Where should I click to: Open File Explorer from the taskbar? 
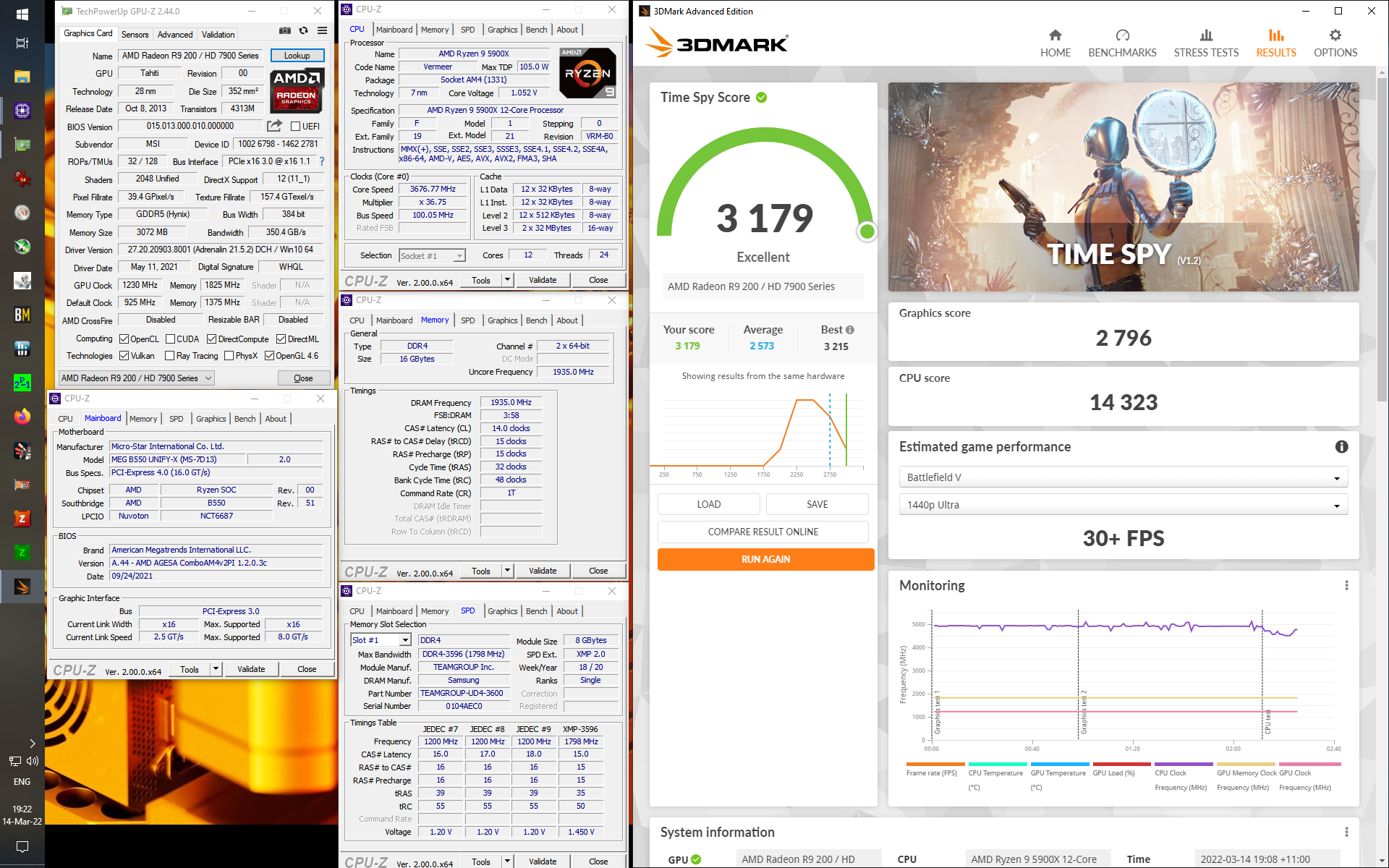tap(22, 77)
